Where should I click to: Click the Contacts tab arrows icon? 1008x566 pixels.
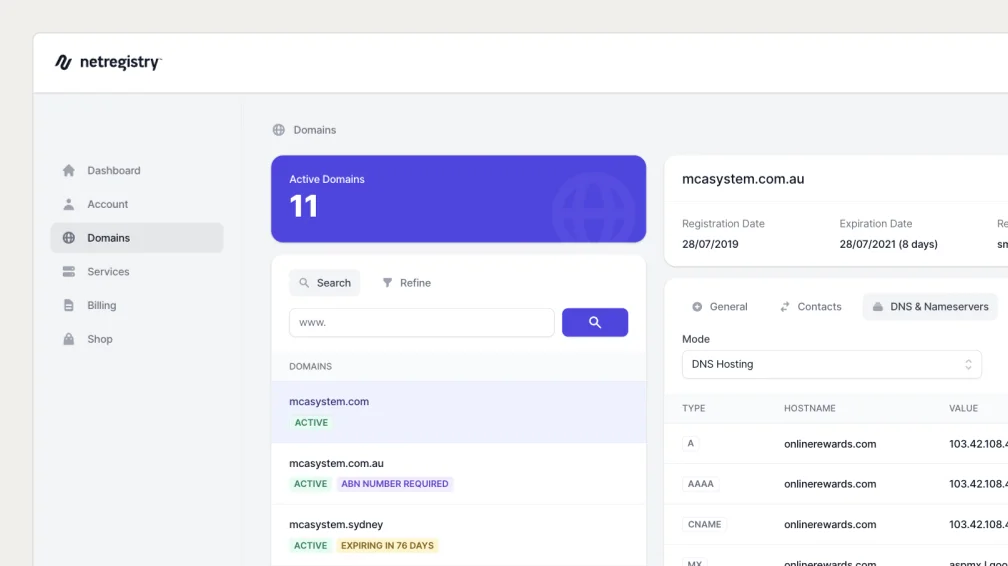784,307
